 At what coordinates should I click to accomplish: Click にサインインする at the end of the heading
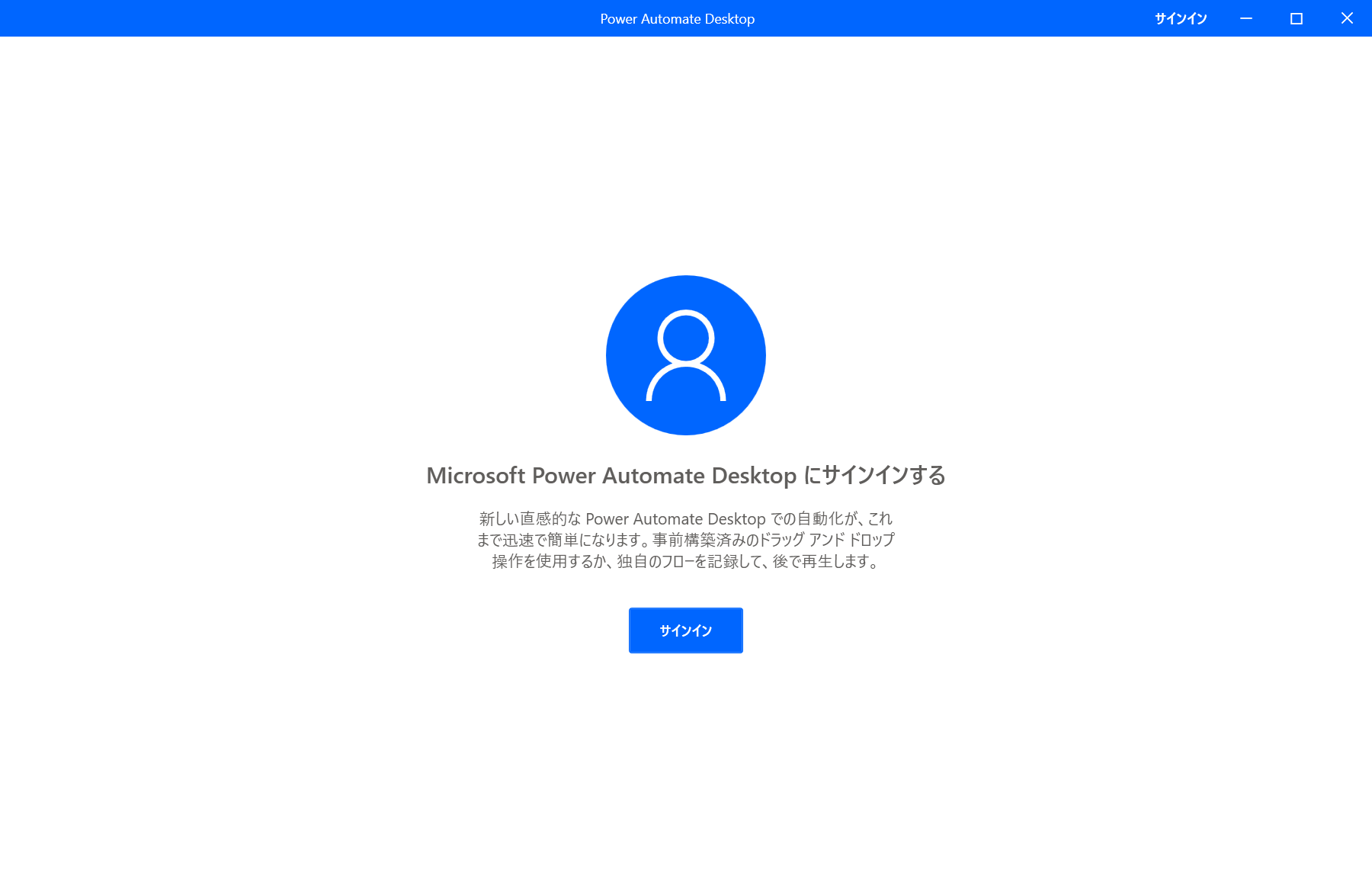coord(875,476)
